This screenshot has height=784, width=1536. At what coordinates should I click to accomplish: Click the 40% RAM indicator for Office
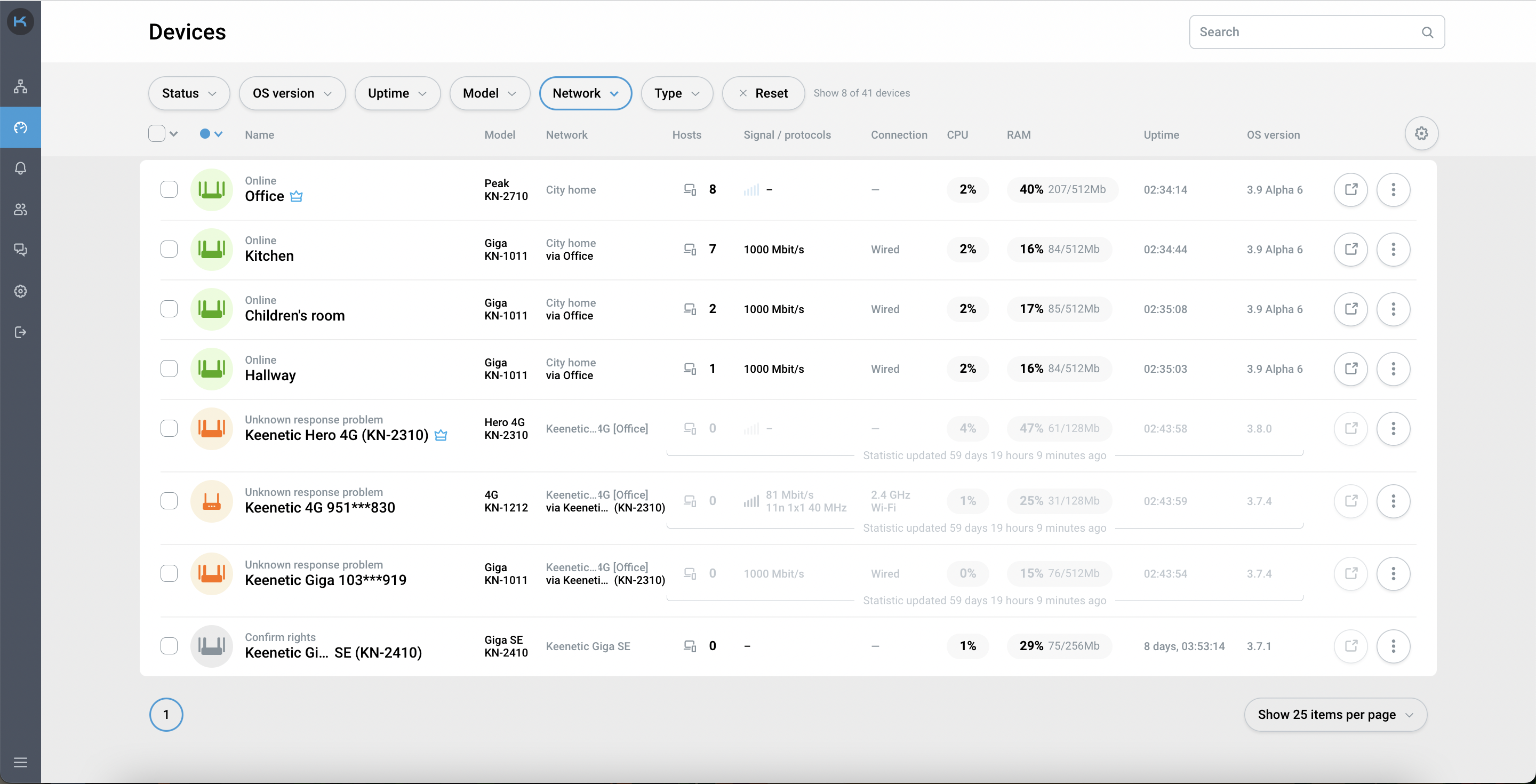pos(1062,189)
